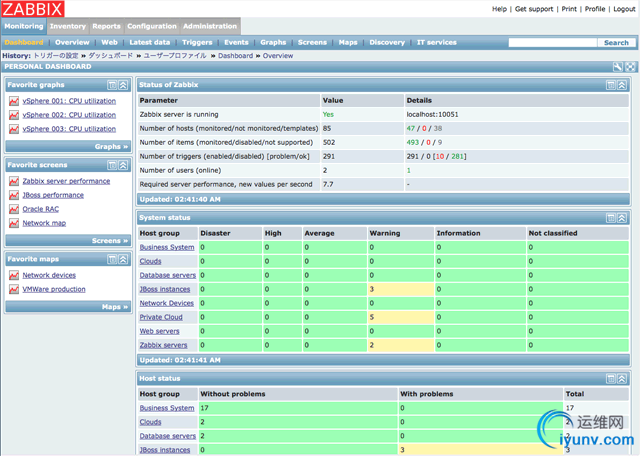The width and height of the screenshot is (640, 456).
Task: Switch to the Configuration tab
Action: pyautogui.click(x=151, y=26)
